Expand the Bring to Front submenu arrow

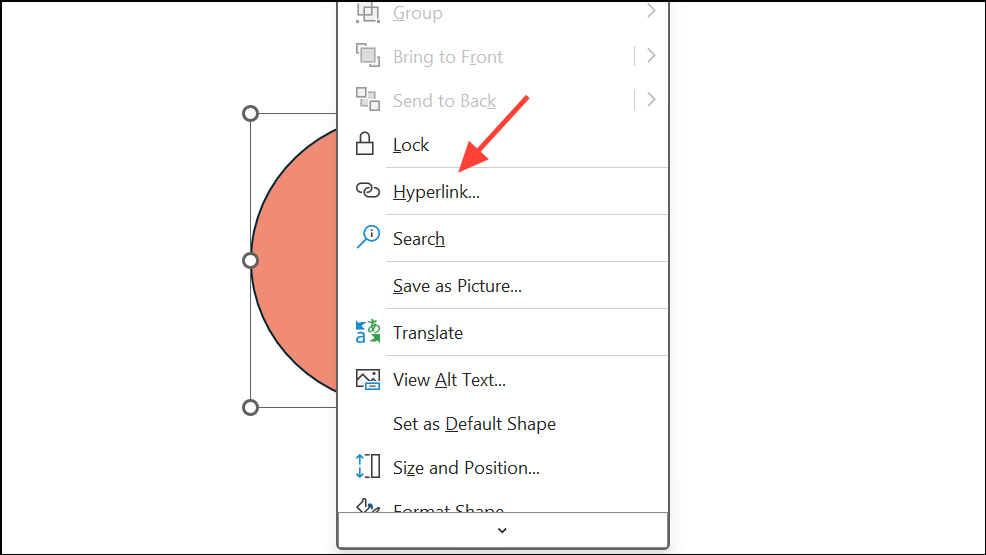651,56
